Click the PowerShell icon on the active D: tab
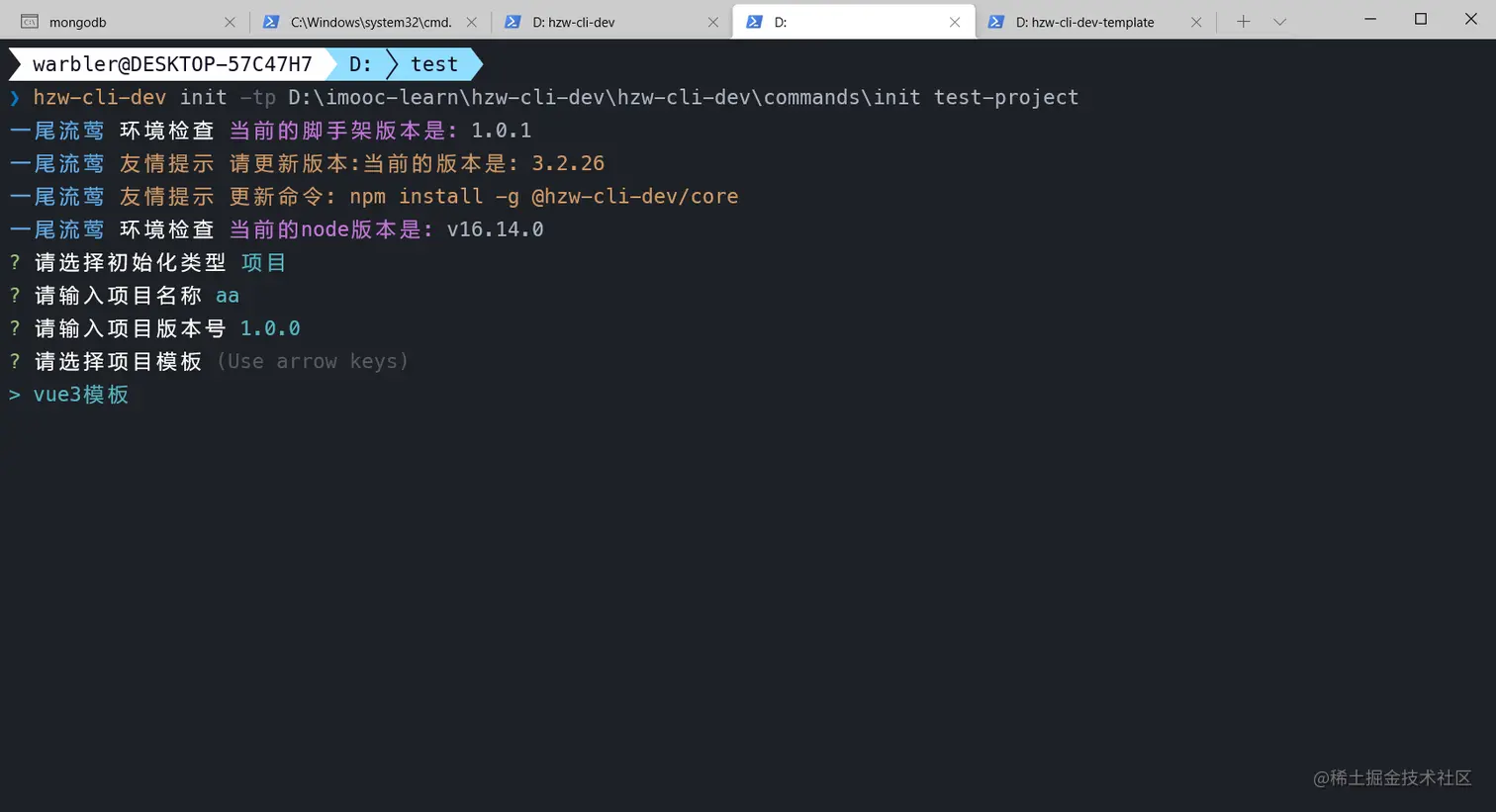The width and height of the screenshot is (1496, 812). (x=754, y=22)
